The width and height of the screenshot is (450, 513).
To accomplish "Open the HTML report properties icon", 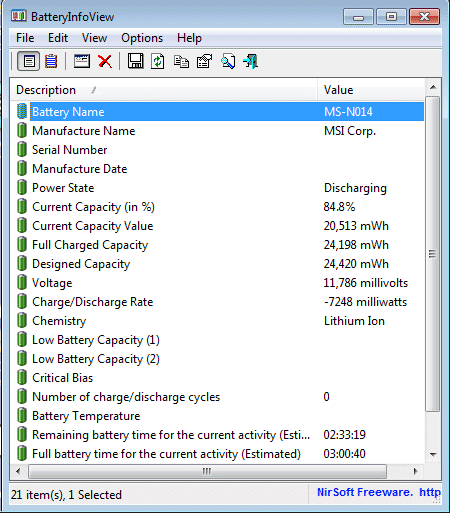I will coord(205,61).
